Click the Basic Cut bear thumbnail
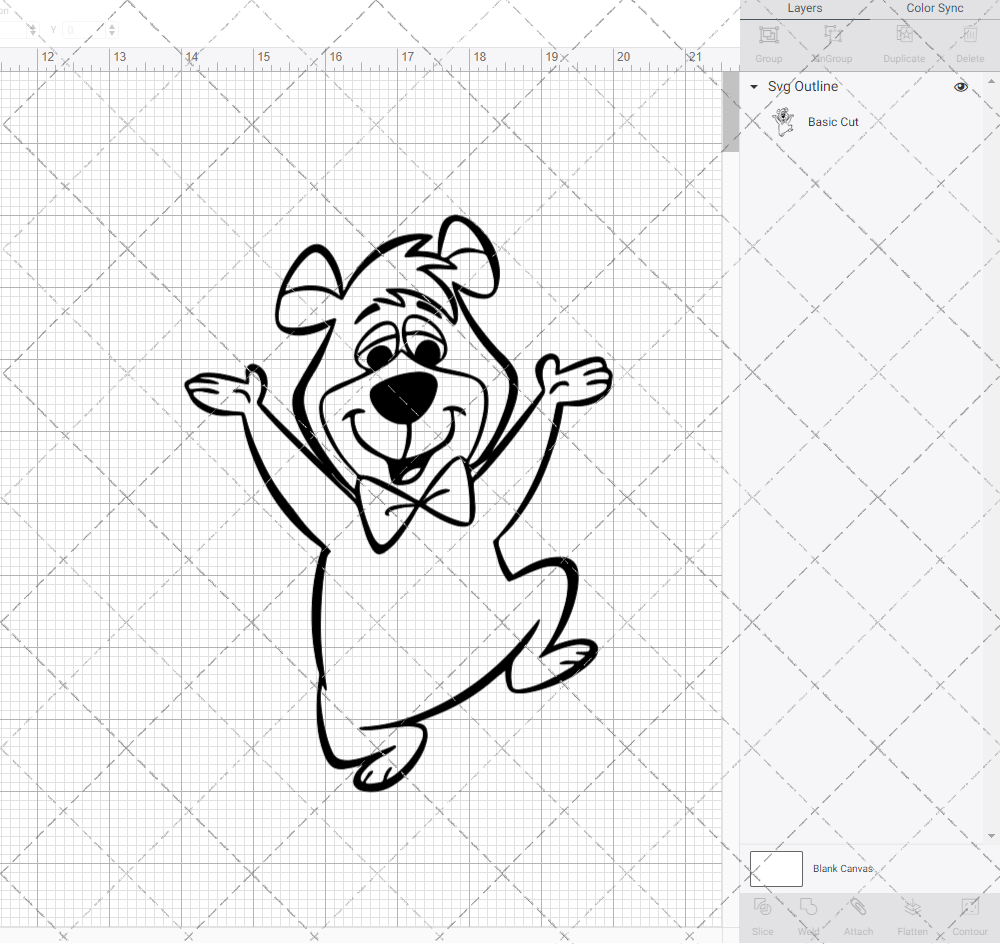Viewport: 1000px width, 944px height. pyautogui.click(x=783, y=122)
